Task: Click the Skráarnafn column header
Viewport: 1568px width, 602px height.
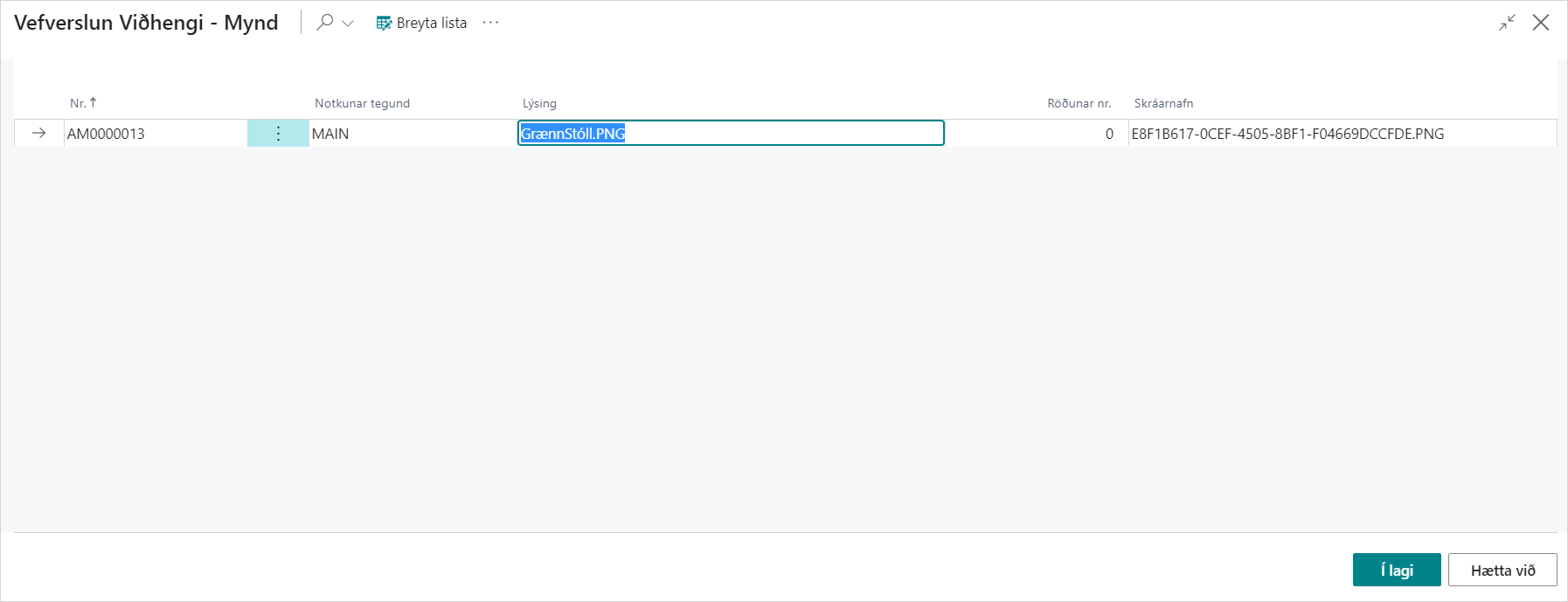Action: click(1163, 103)
